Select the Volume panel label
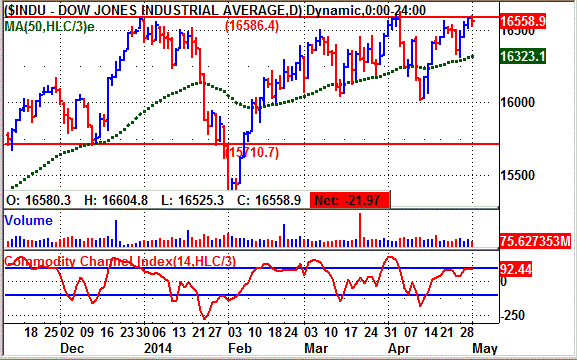 pos(28,220)
